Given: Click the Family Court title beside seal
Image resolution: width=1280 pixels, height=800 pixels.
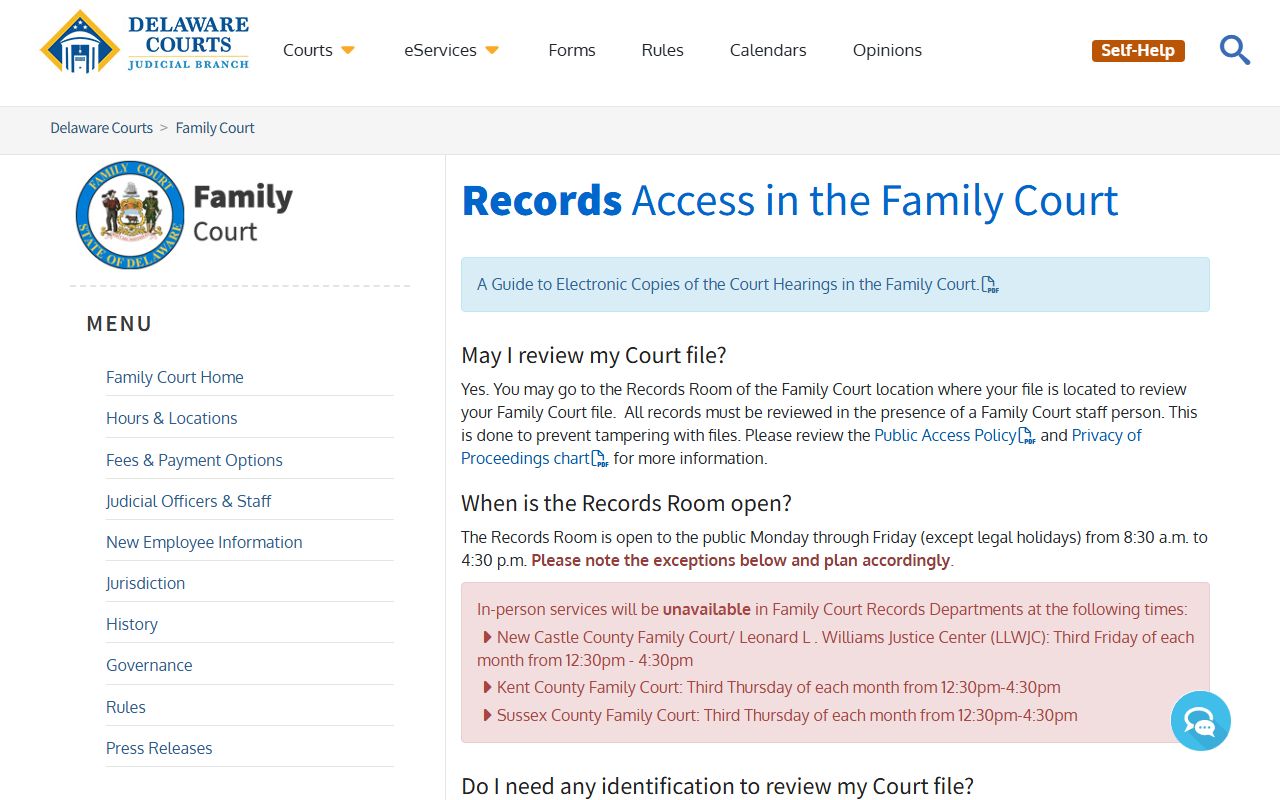Looking at the screenshot, I should point(243,213).
